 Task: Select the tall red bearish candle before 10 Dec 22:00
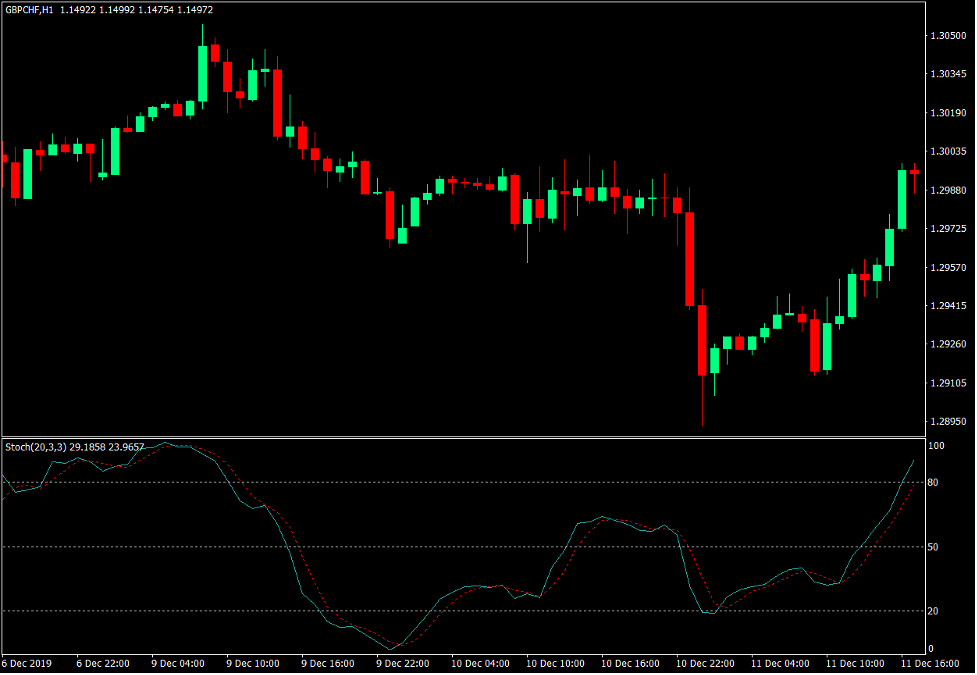click(690, 260)
